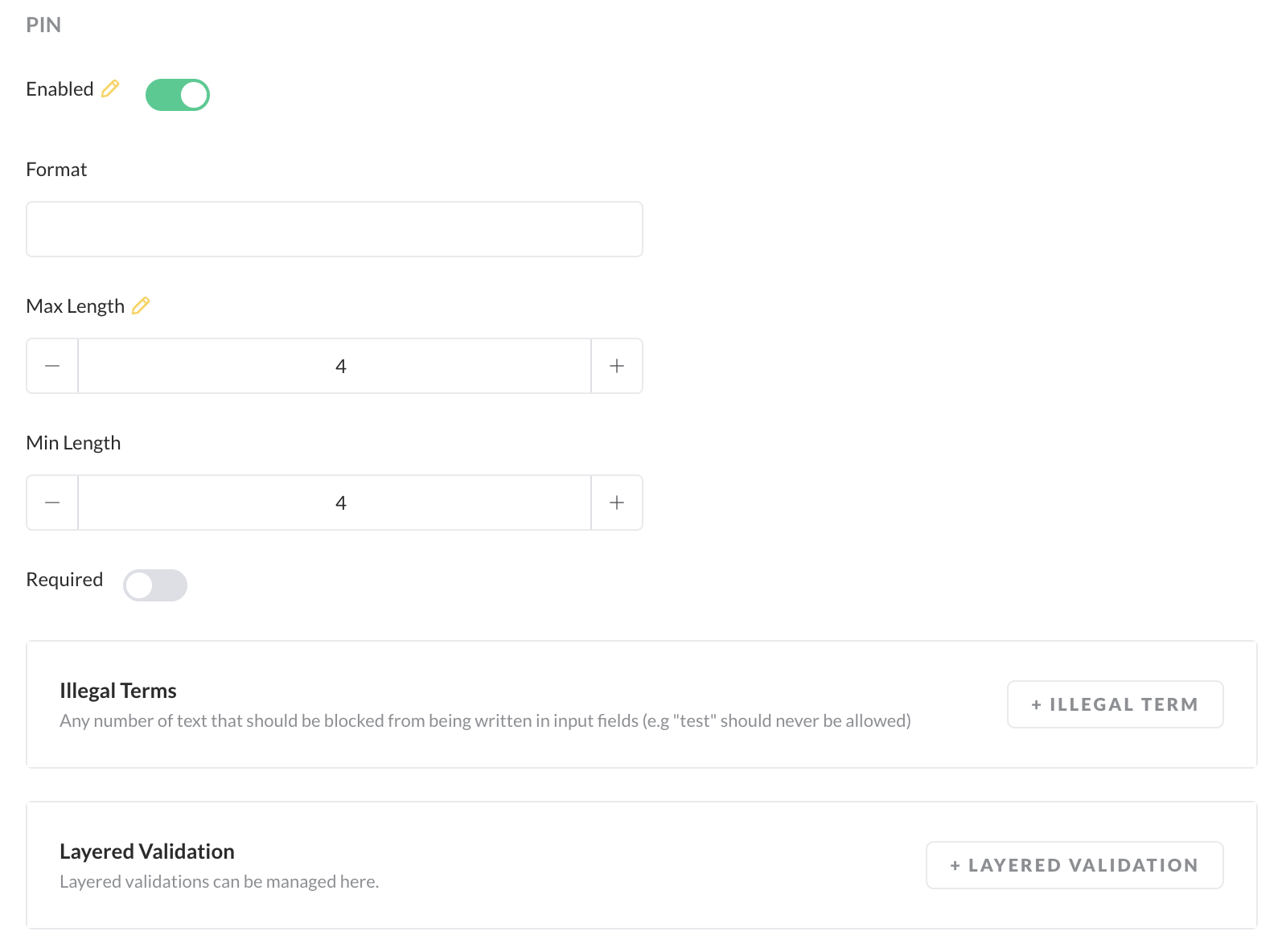1282x952 pixels.
Task: Decrease Min Length with minus button
Action: (x=52, y=503)
